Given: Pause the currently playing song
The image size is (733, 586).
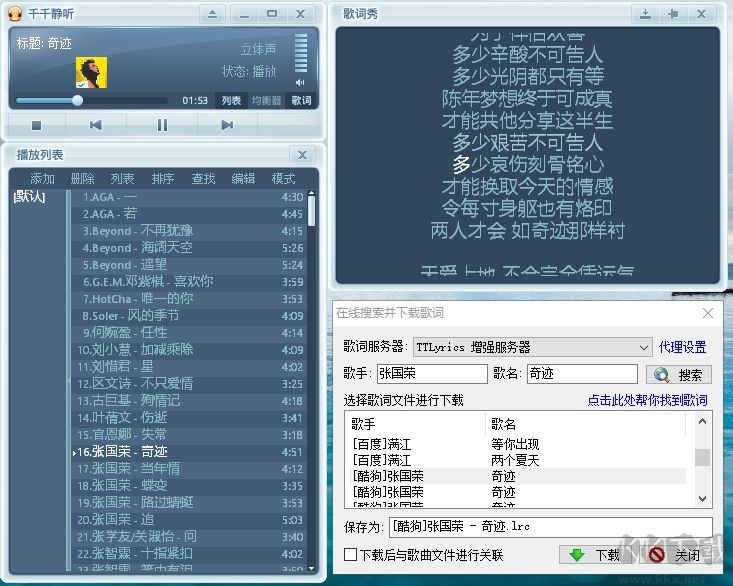Looking at the screenshot, I should (x=162, y=125).
